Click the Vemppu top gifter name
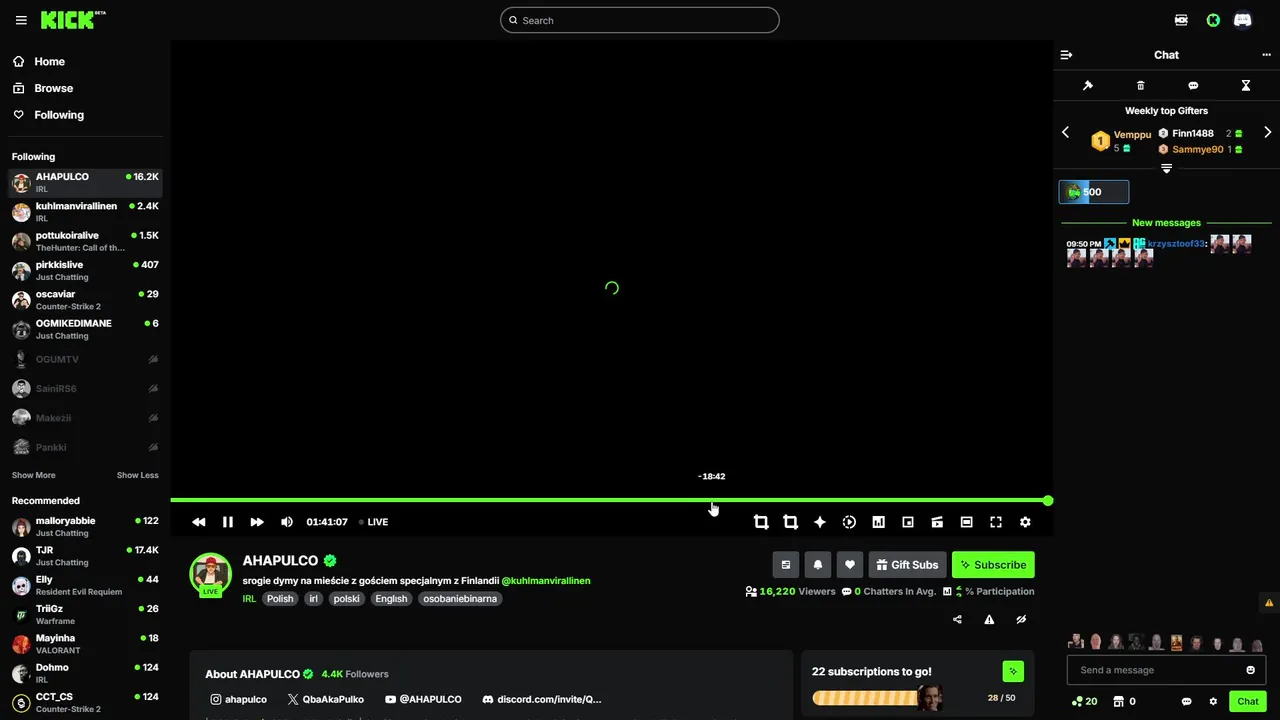 1132,134
